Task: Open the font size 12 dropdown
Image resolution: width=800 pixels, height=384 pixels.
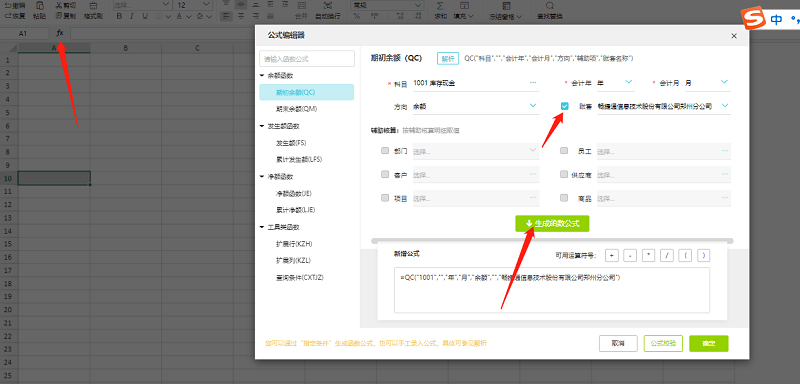Action: coord(206,5)
